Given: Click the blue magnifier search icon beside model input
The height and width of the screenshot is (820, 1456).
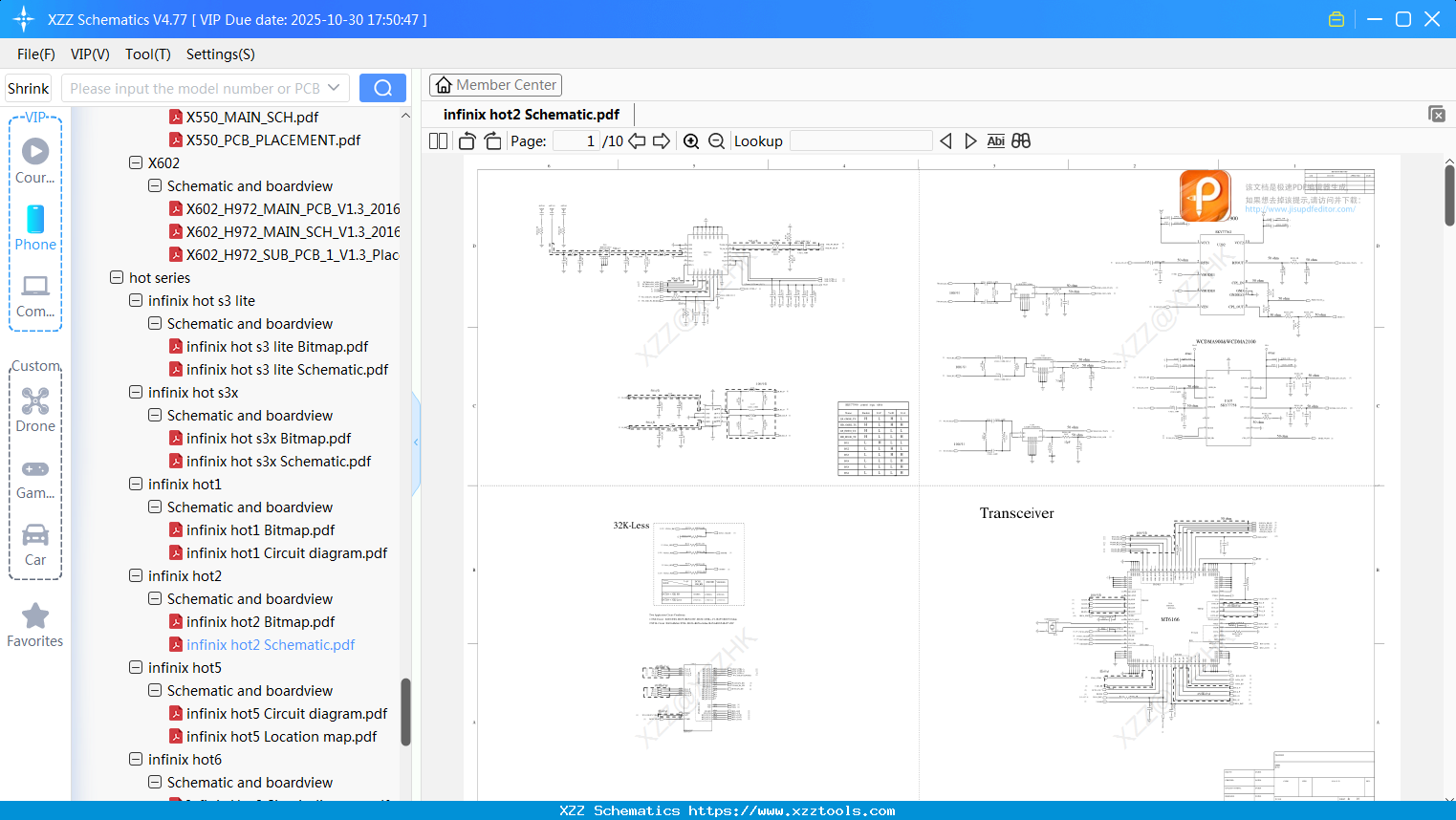Looking at the screenshot, I should tap(382, 87).
